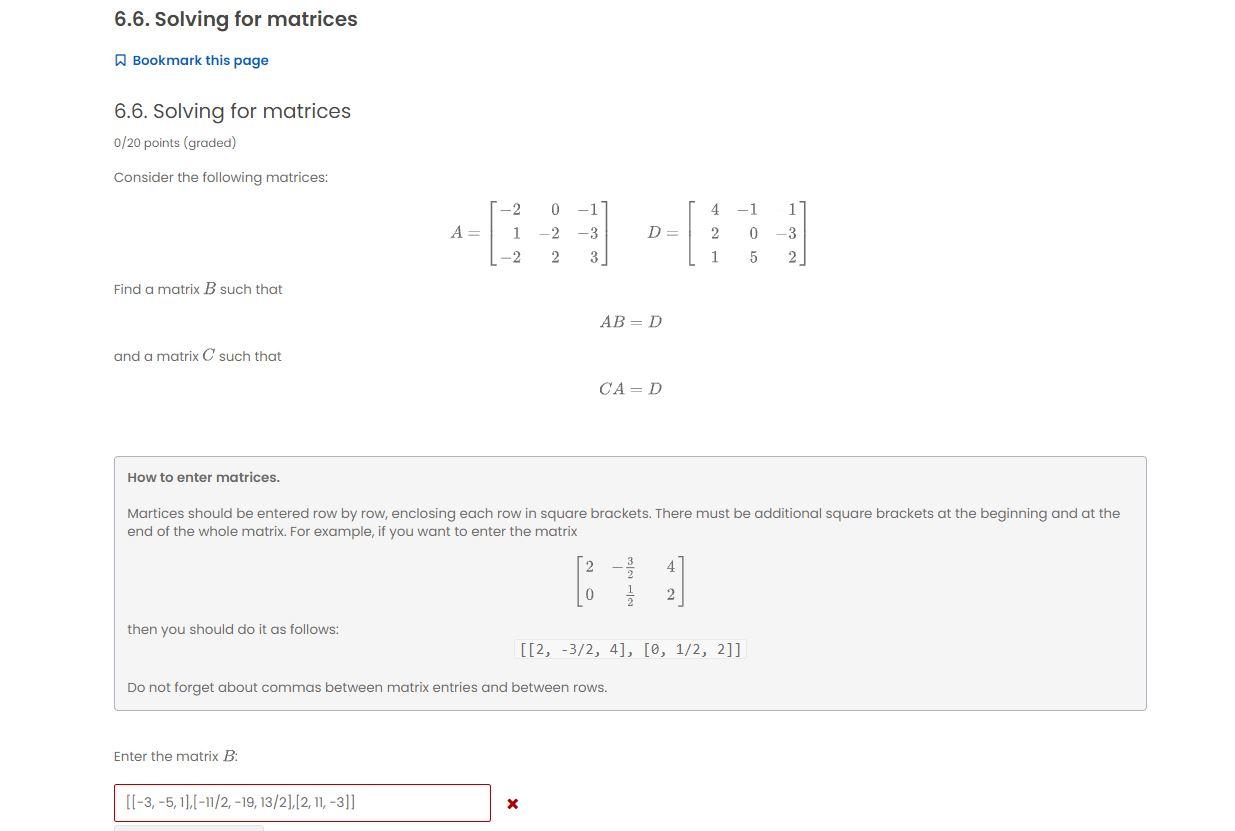Click the matrix A display
This screenshot has height=831, width=1235.
(x=530, y=233)
